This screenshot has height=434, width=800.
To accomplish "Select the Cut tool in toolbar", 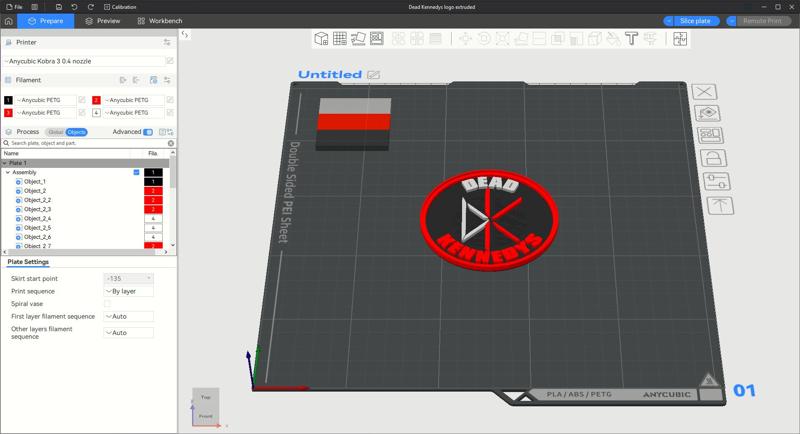I will click(539, 39).
